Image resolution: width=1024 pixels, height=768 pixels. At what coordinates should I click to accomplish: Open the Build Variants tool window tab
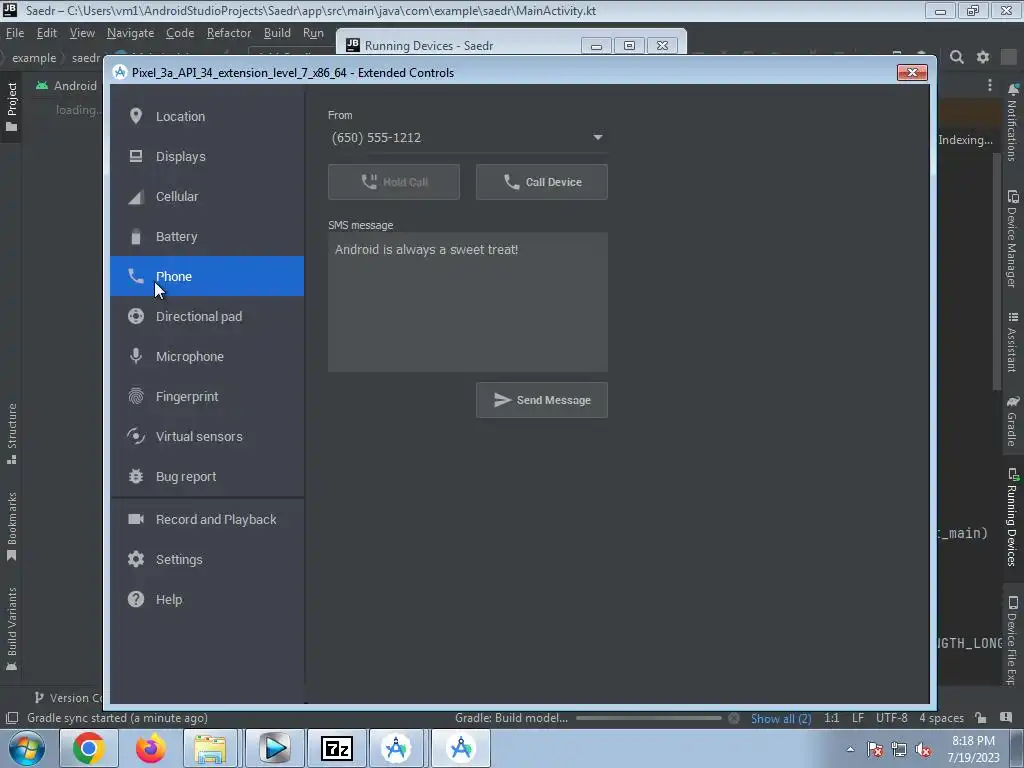(12, 629)
